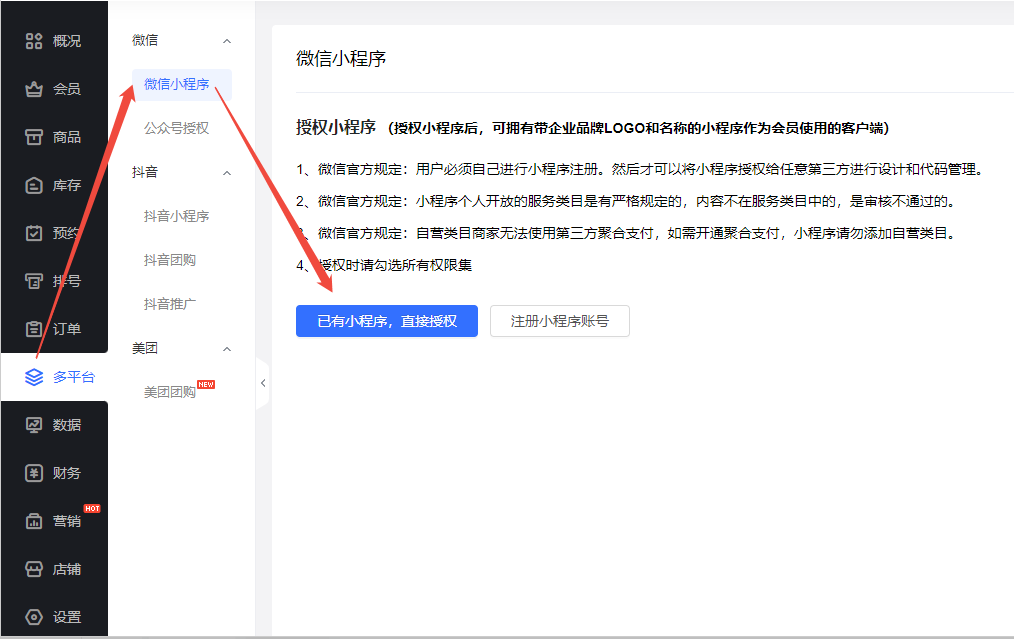Click the 授权小程序 heading text
This screenshot has width=1014, height=639.
pos(336,127)
